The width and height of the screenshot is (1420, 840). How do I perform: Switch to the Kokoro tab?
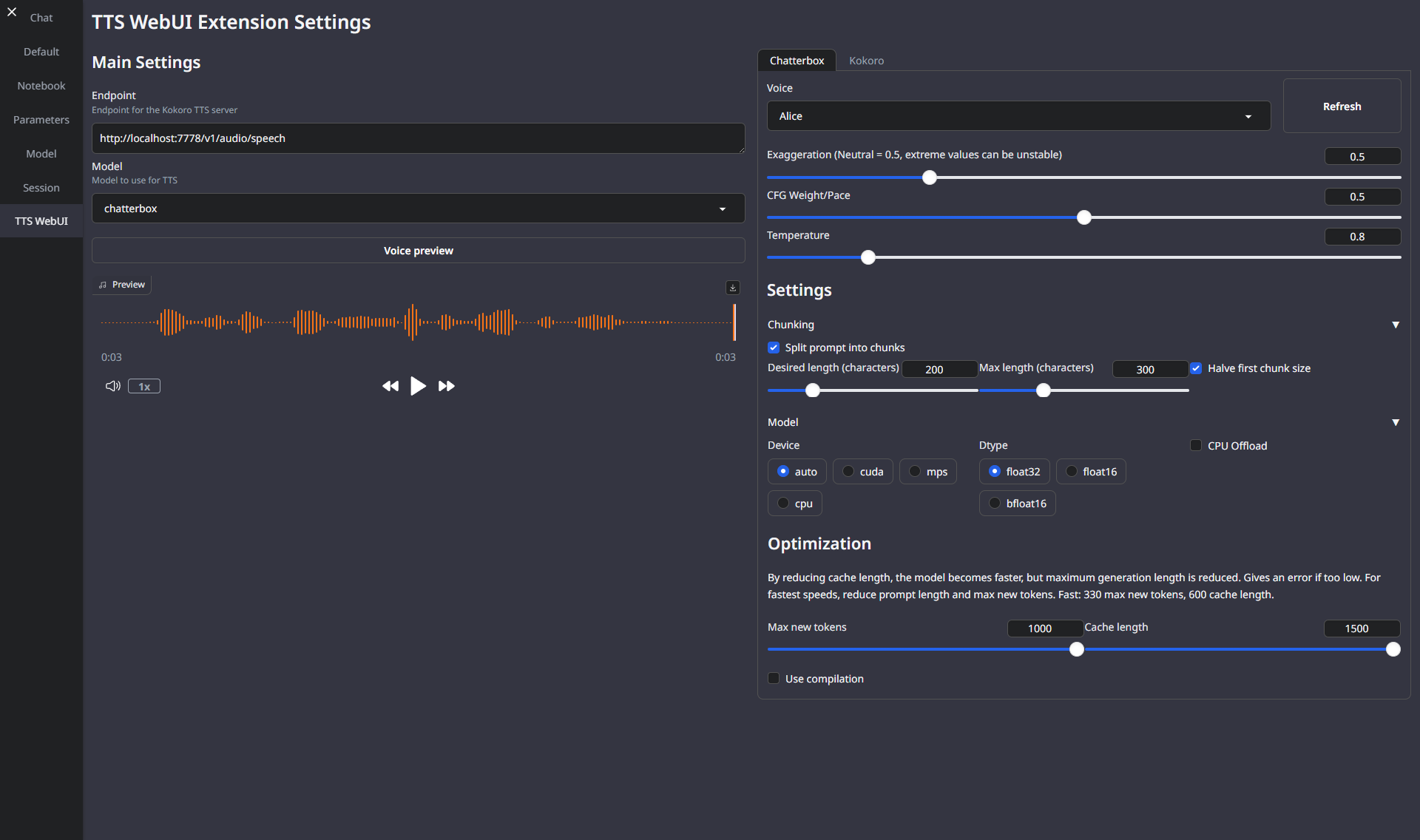(866, 60)
